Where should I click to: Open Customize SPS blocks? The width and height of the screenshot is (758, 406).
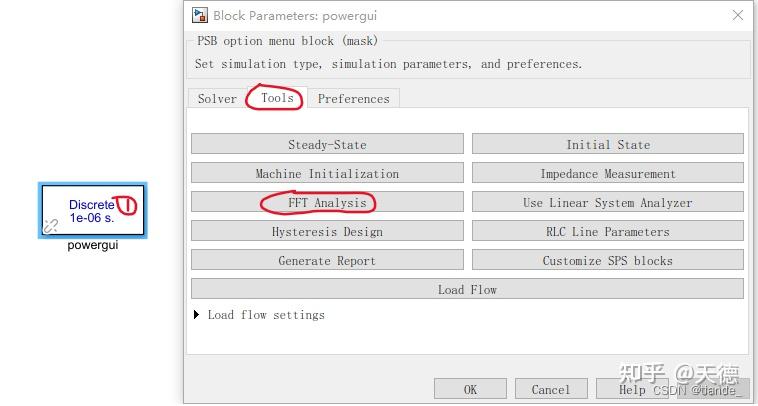tap(607, 261)
